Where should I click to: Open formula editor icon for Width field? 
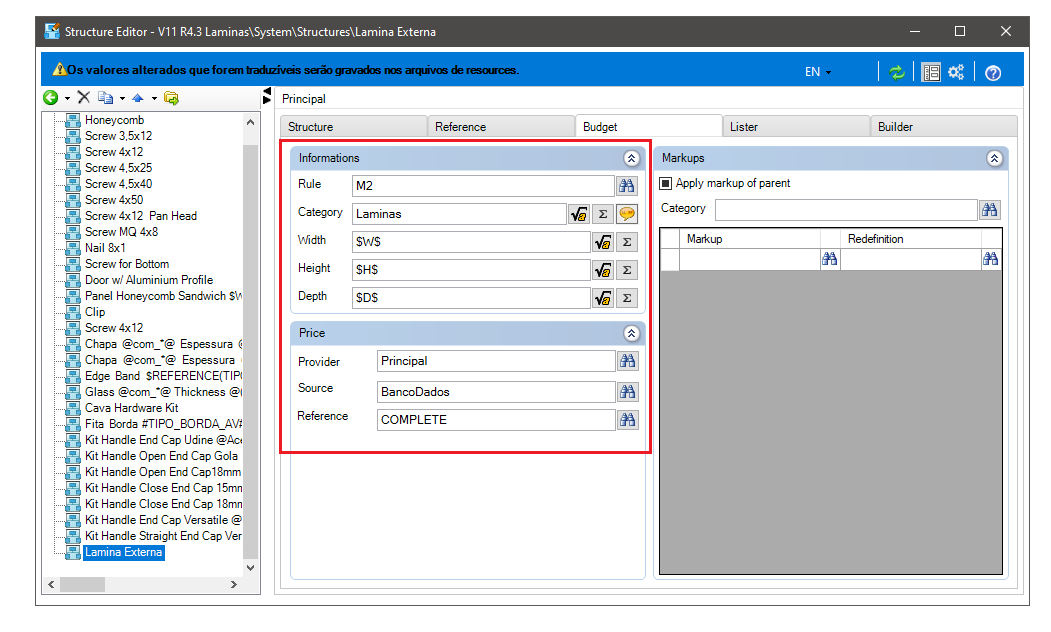[x=603, y=242]
